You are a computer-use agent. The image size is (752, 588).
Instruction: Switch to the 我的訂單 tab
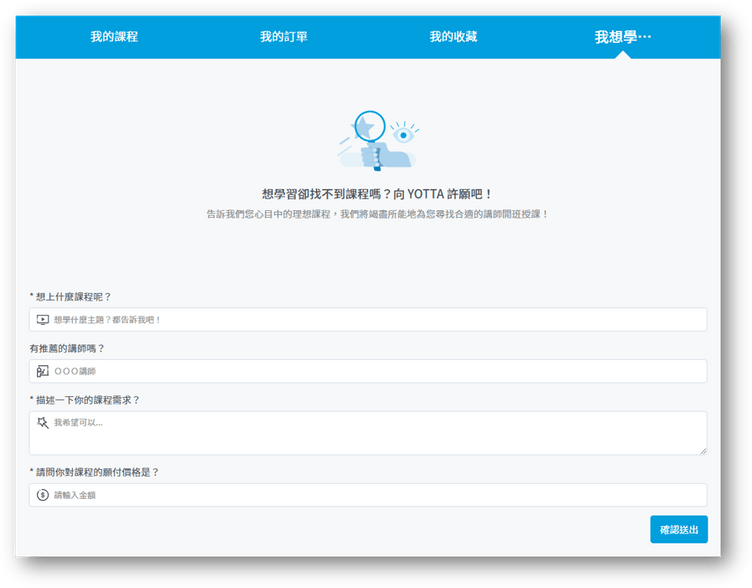[283, 37]
